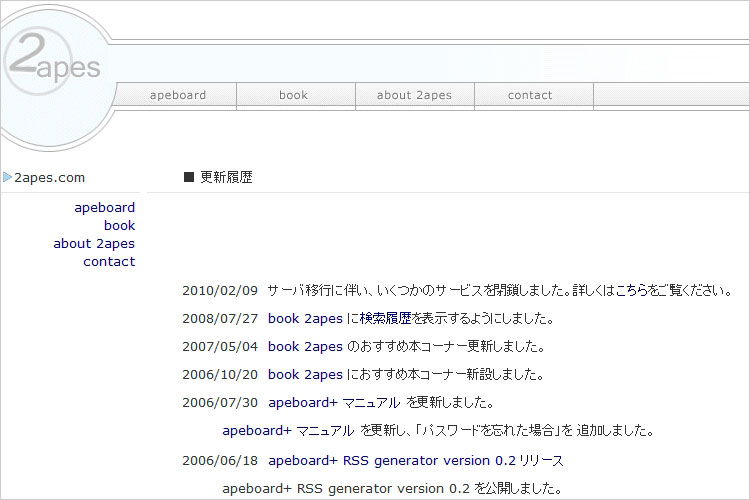Image resolution: width=750 pixels, height=500 pixels.
Task: Open book 2apes link in the 2008/07/27 entry
Action: point(305,319)
